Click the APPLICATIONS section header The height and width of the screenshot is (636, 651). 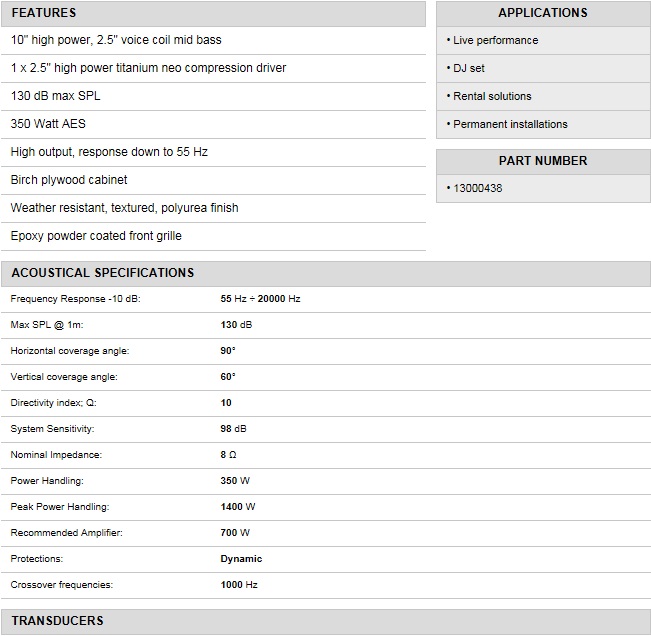coord(542,13)
